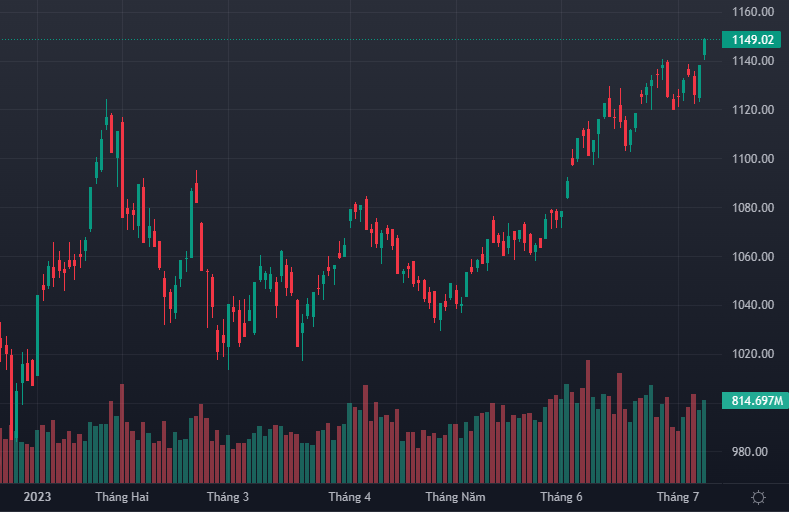Select Tháng 4 on the time axis
The image size is (789, 512).
pyautogui.click(x=350, y=497)
